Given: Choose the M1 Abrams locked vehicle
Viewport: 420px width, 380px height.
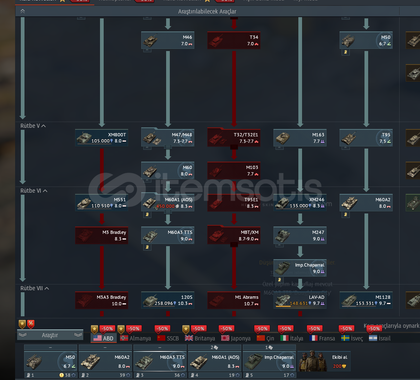Looking at the screenshot, I should pyautogui.click(x=234, y=300).
